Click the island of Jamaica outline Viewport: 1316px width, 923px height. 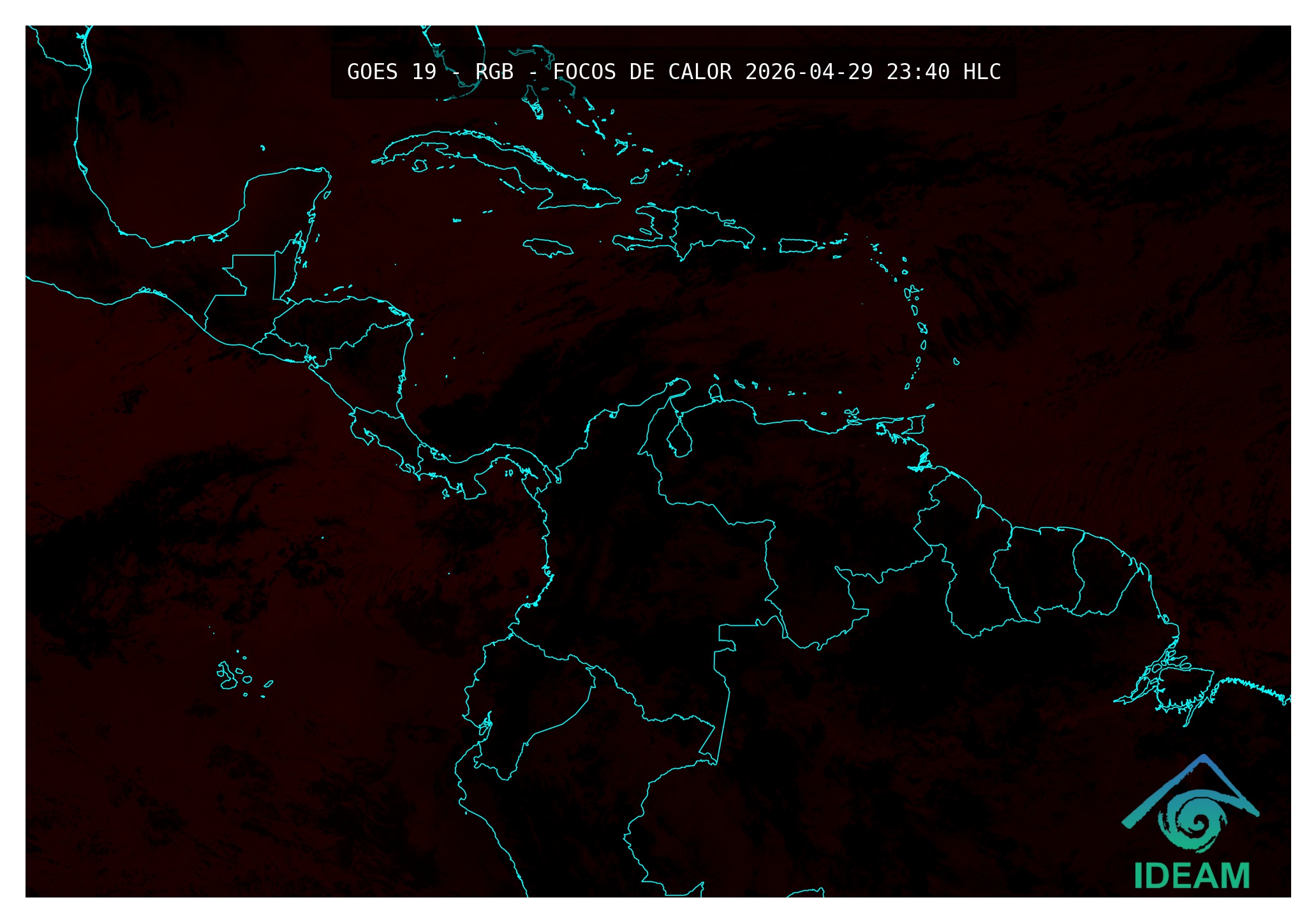(x=547, y=247)
